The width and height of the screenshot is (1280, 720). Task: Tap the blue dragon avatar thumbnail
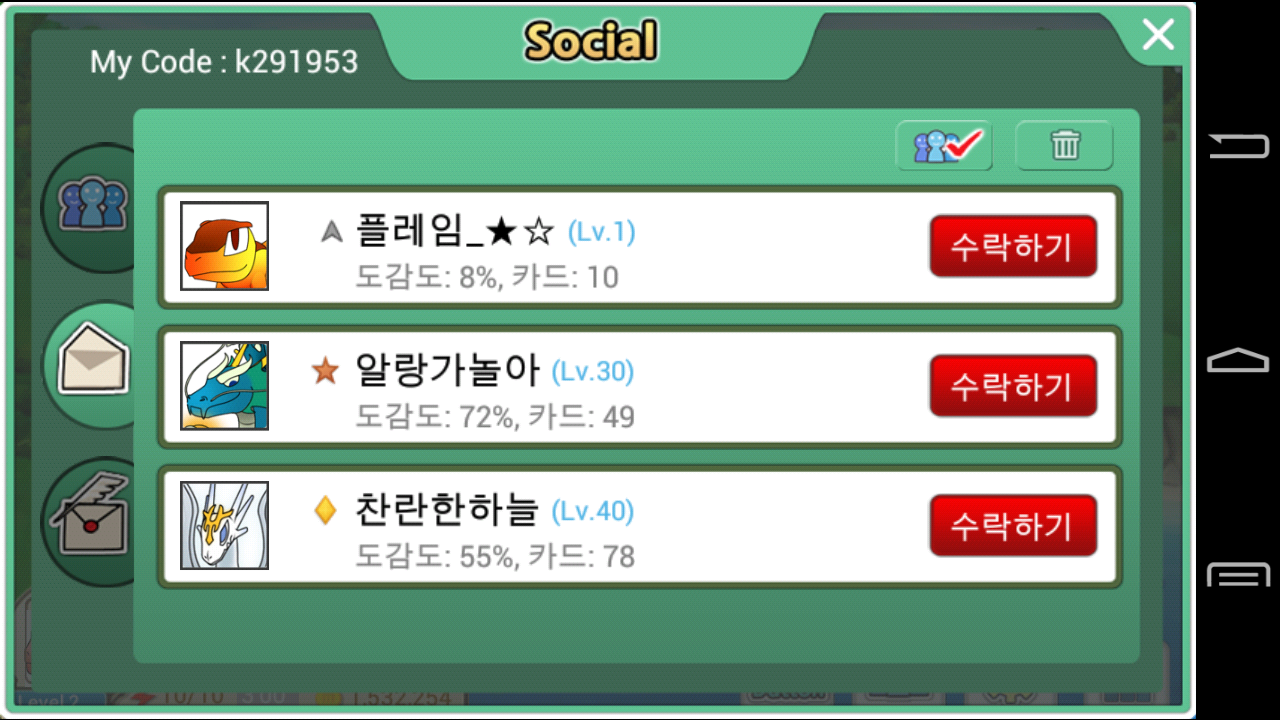coord(225,386)
